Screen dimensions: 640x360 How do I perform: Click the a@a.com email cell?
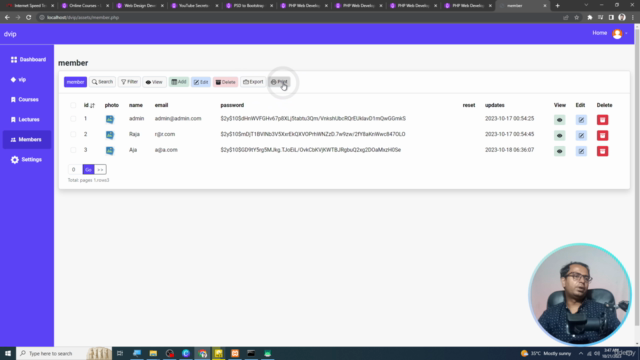point(166,150)
